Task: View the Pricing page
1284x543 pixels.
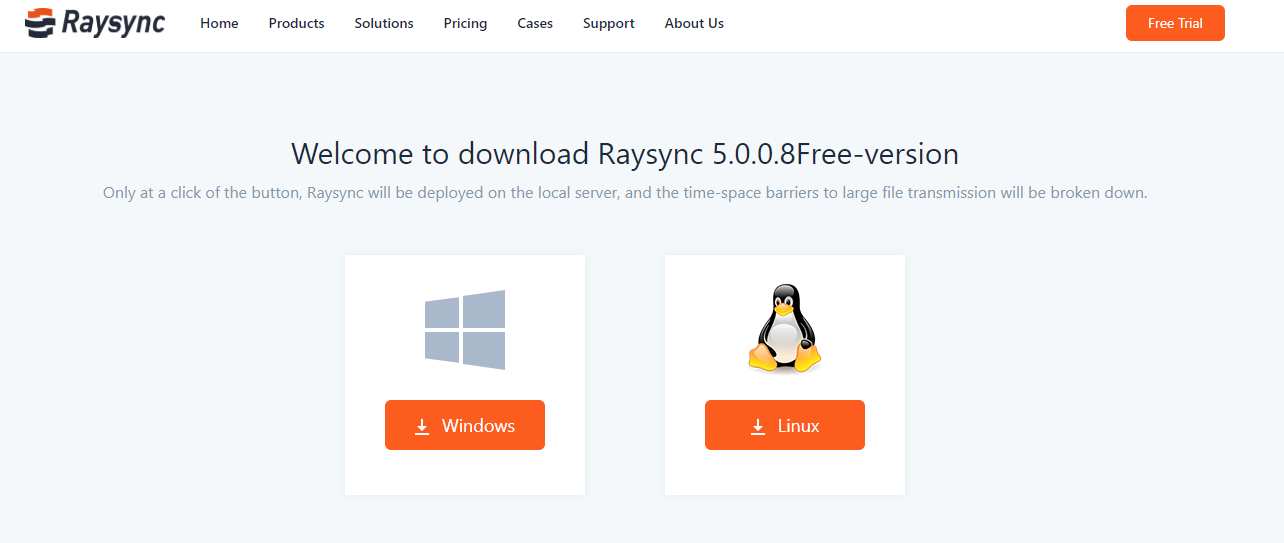Action: pos(465,23)
